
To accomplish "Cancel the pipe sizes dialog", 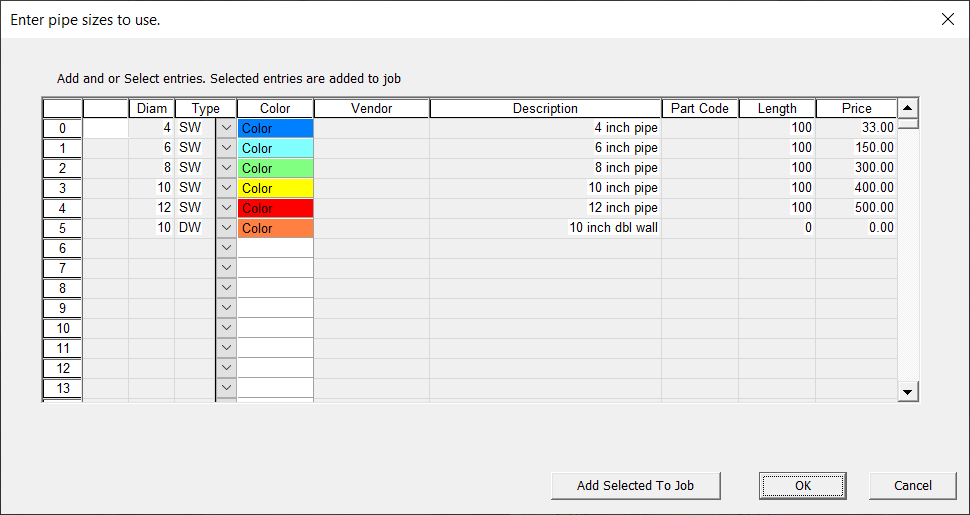I will tap(912, 485).
